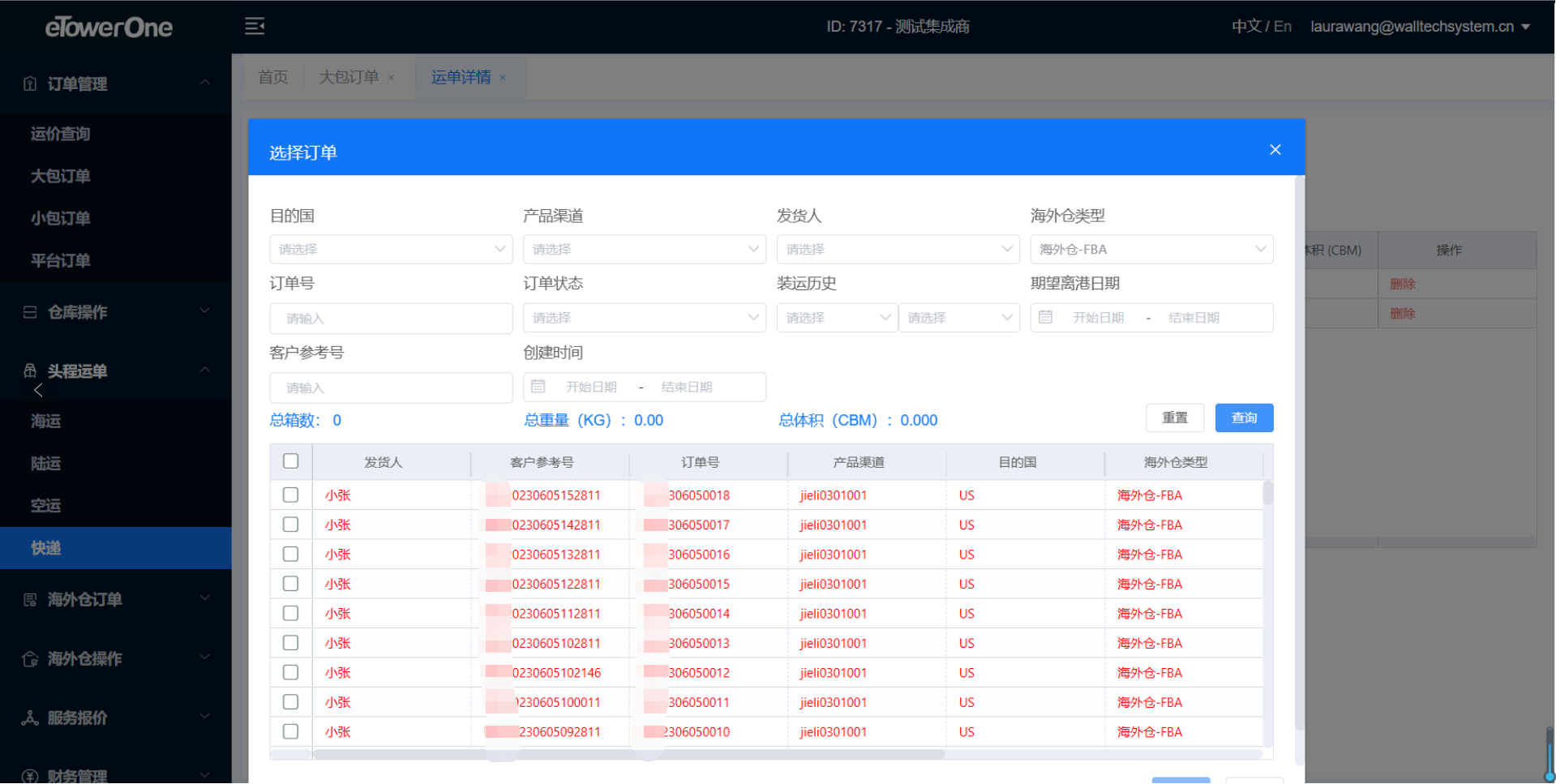Close the 大包订单 tab using its x
This screenshot has height=784, width=1556.
coord(391,78)
